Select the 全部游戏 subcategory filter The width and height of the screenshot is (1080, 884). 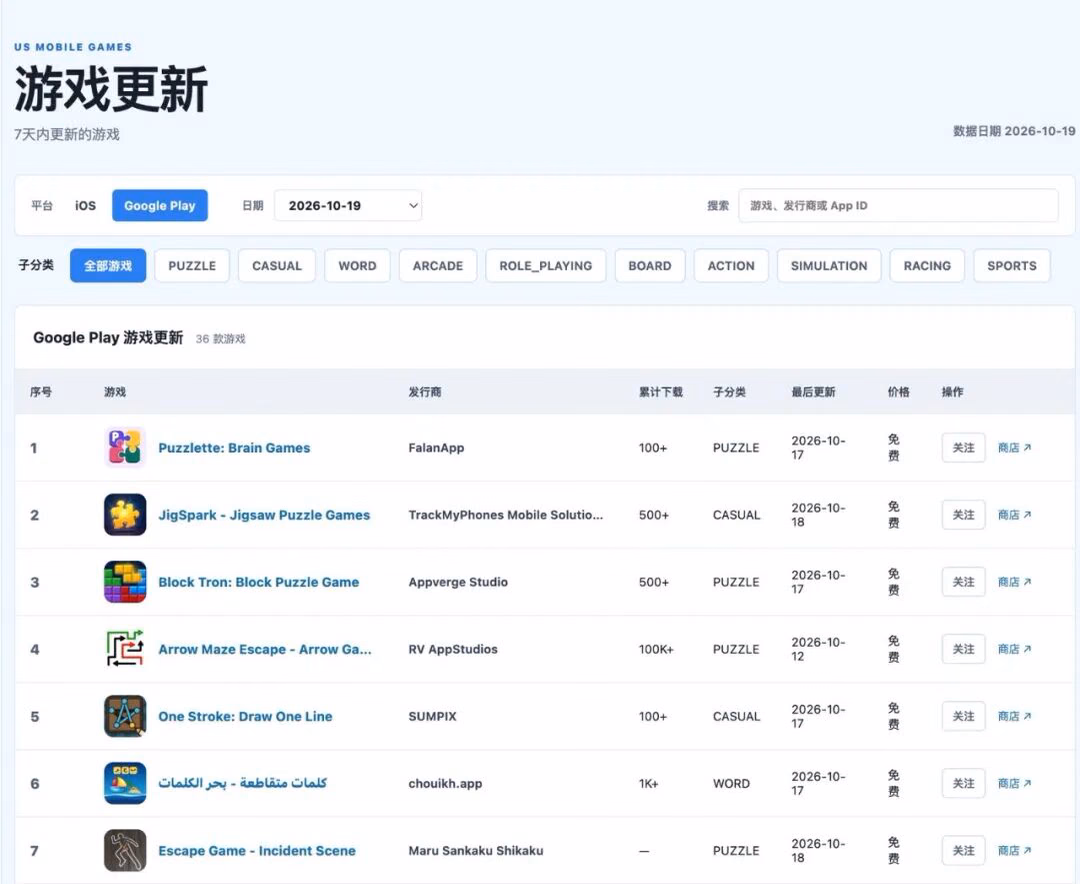[108, 265]
